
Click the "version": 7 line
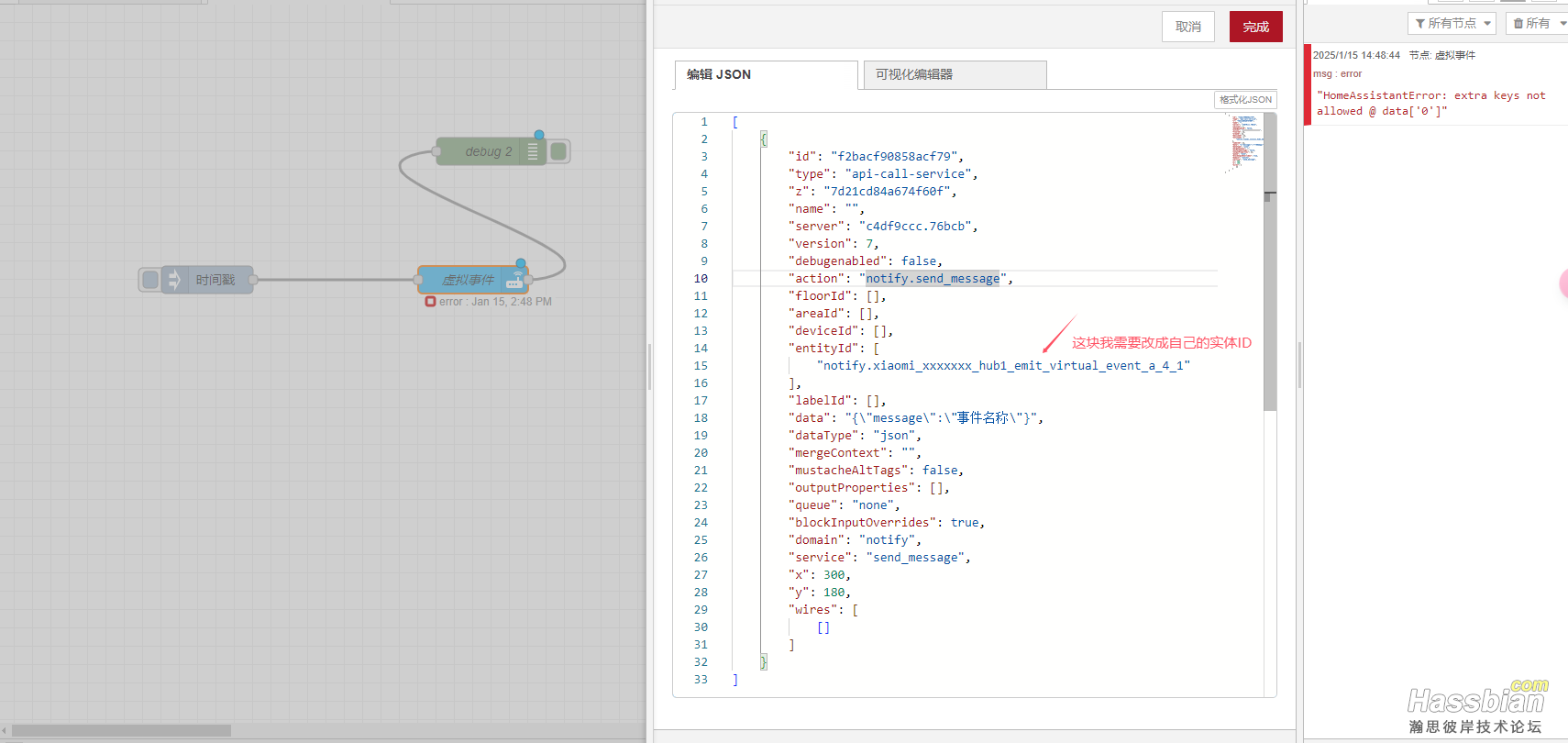[x=834, y=243]
